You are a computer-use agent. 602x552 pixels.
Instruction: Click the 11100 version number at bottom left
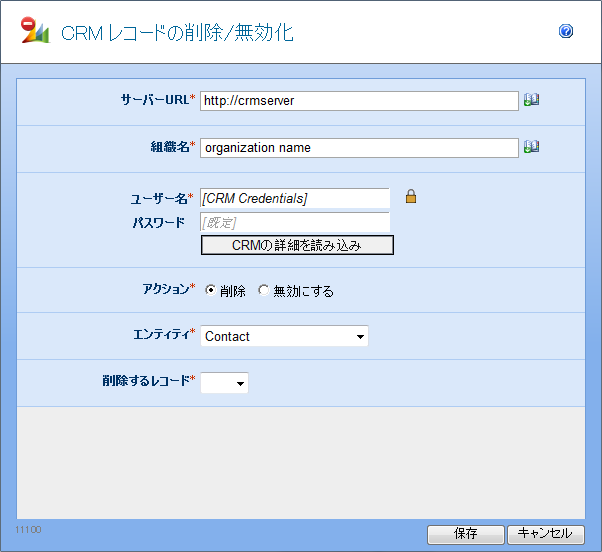28,527
